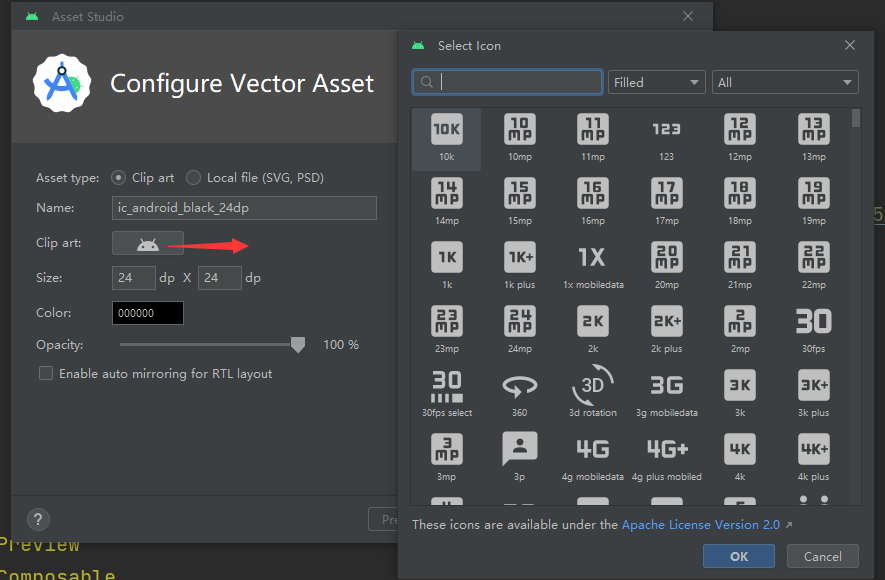The height and width of the screenshot is (580, 885).
Task: Select Local file (SVG, PSD) option
Action: point(194,177)
